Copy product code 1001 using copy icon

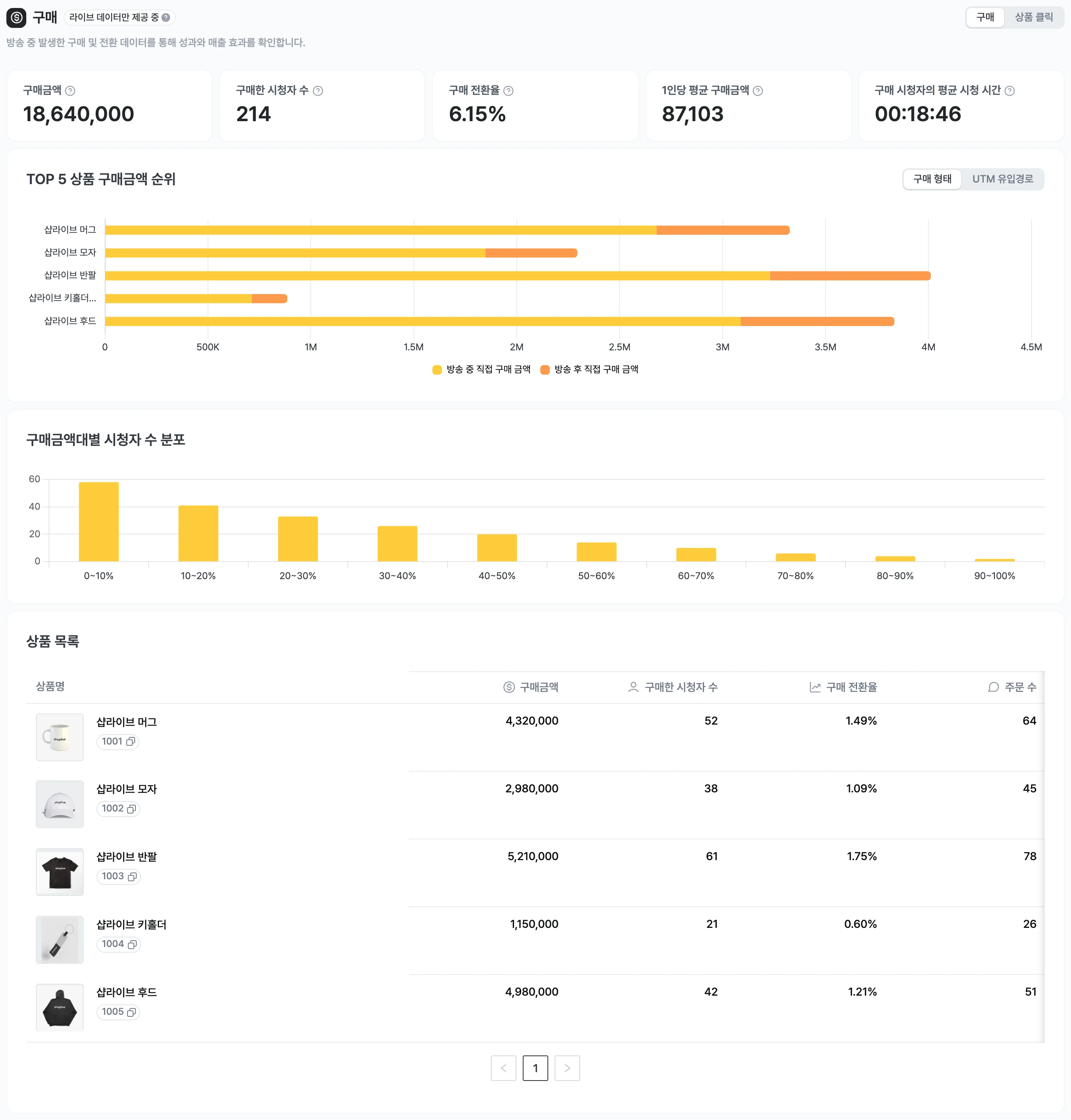click(x=131, y=741)
